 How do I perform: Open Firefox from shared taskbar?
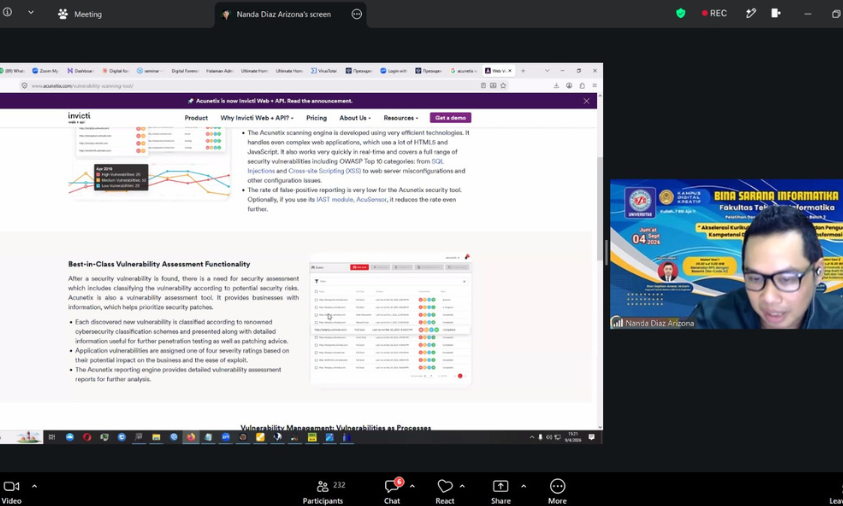tap(191, 437)
